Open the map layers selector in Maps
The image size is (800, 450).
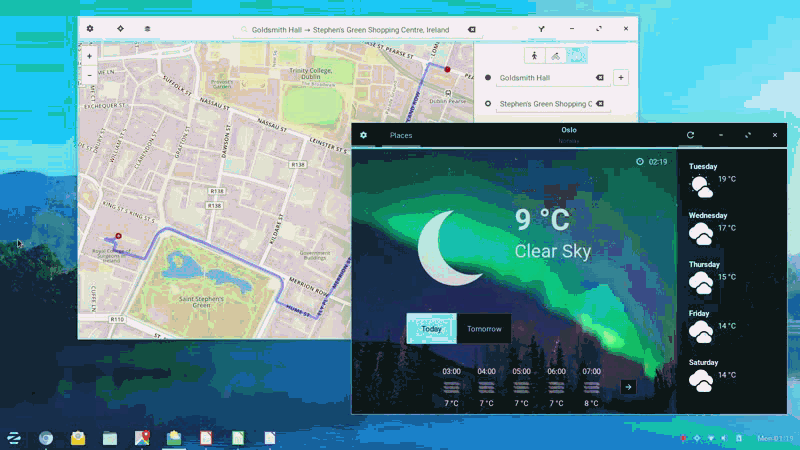click(x=147, y=29)
